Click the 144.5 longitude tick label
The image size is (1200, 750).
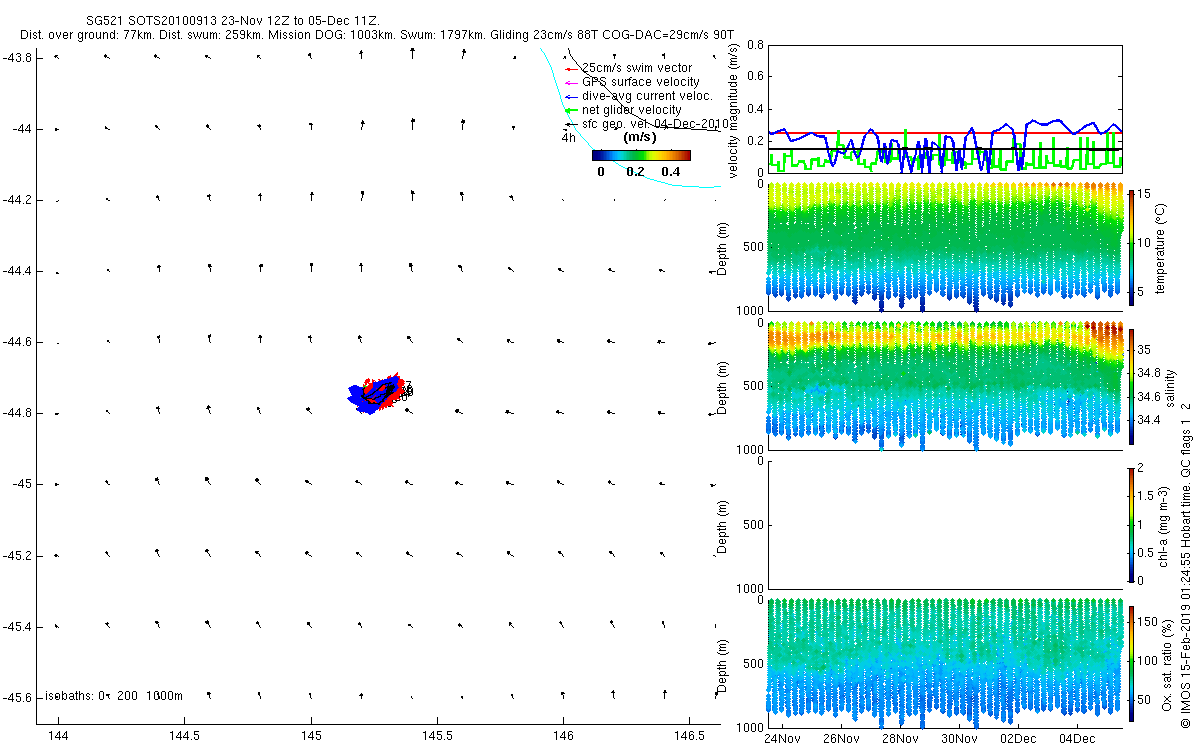click(x=184, y=736)
